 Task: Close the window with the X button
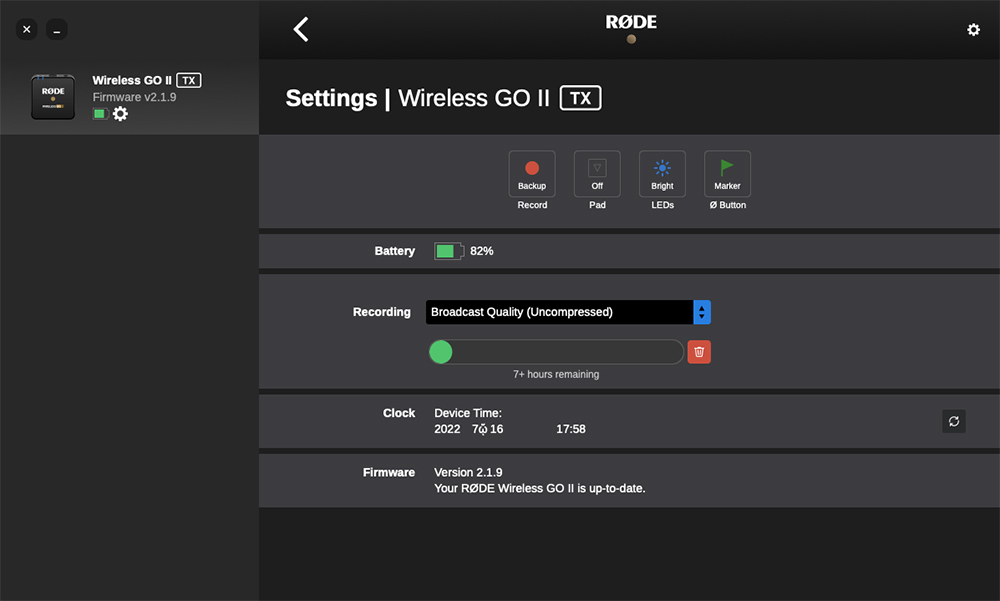point(27,29)
